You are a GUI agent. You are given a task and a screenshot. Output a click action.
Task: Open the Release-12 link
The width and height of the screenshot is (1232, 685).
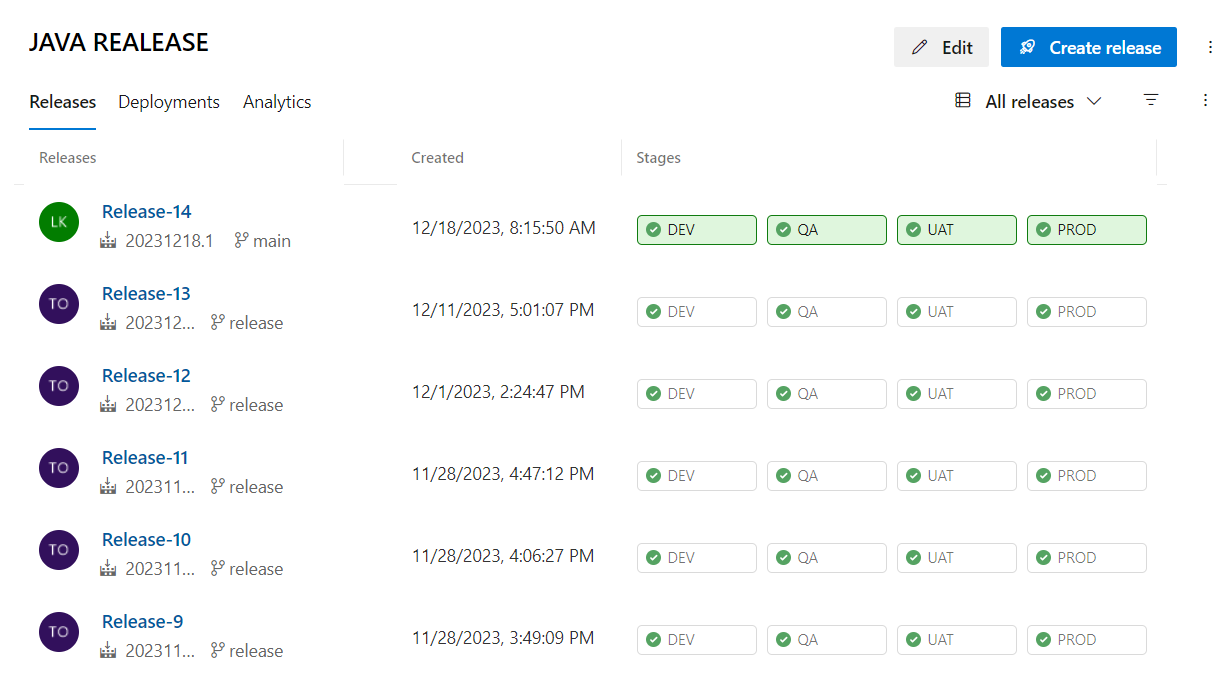(x=146, y=375)
